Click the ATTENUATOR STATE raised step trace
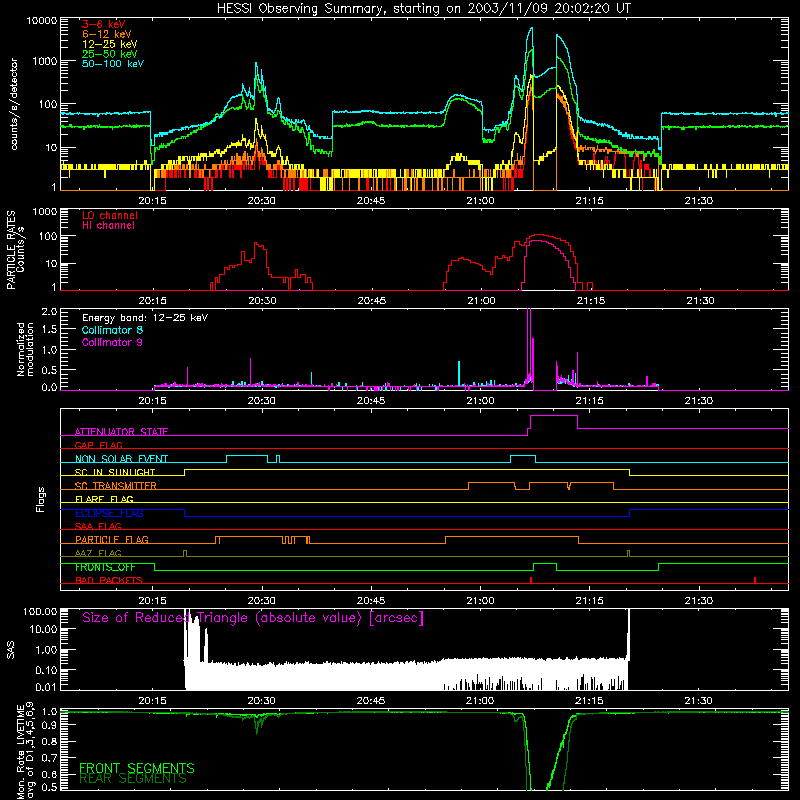The height and width of the screenshot is (800, 800). [x=554, y=416]
